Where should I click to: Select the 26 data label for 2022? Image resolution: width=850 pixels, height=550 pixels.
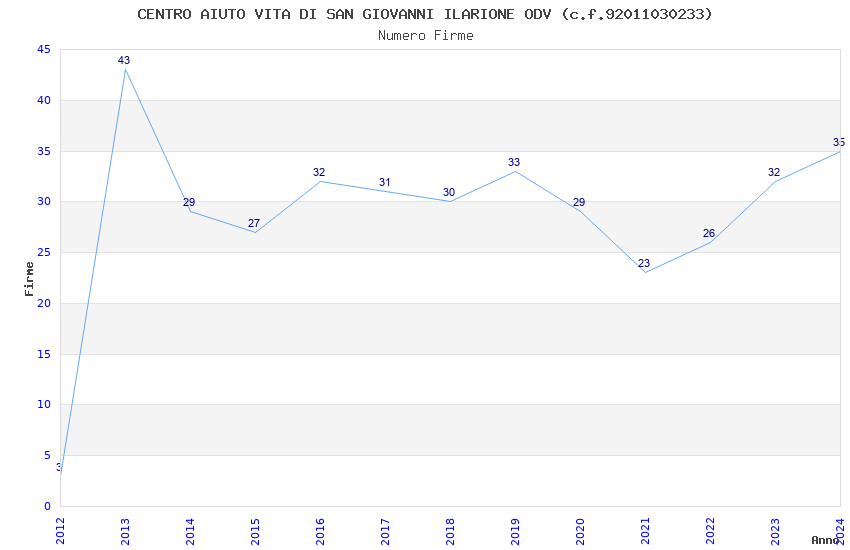[709, 233]
